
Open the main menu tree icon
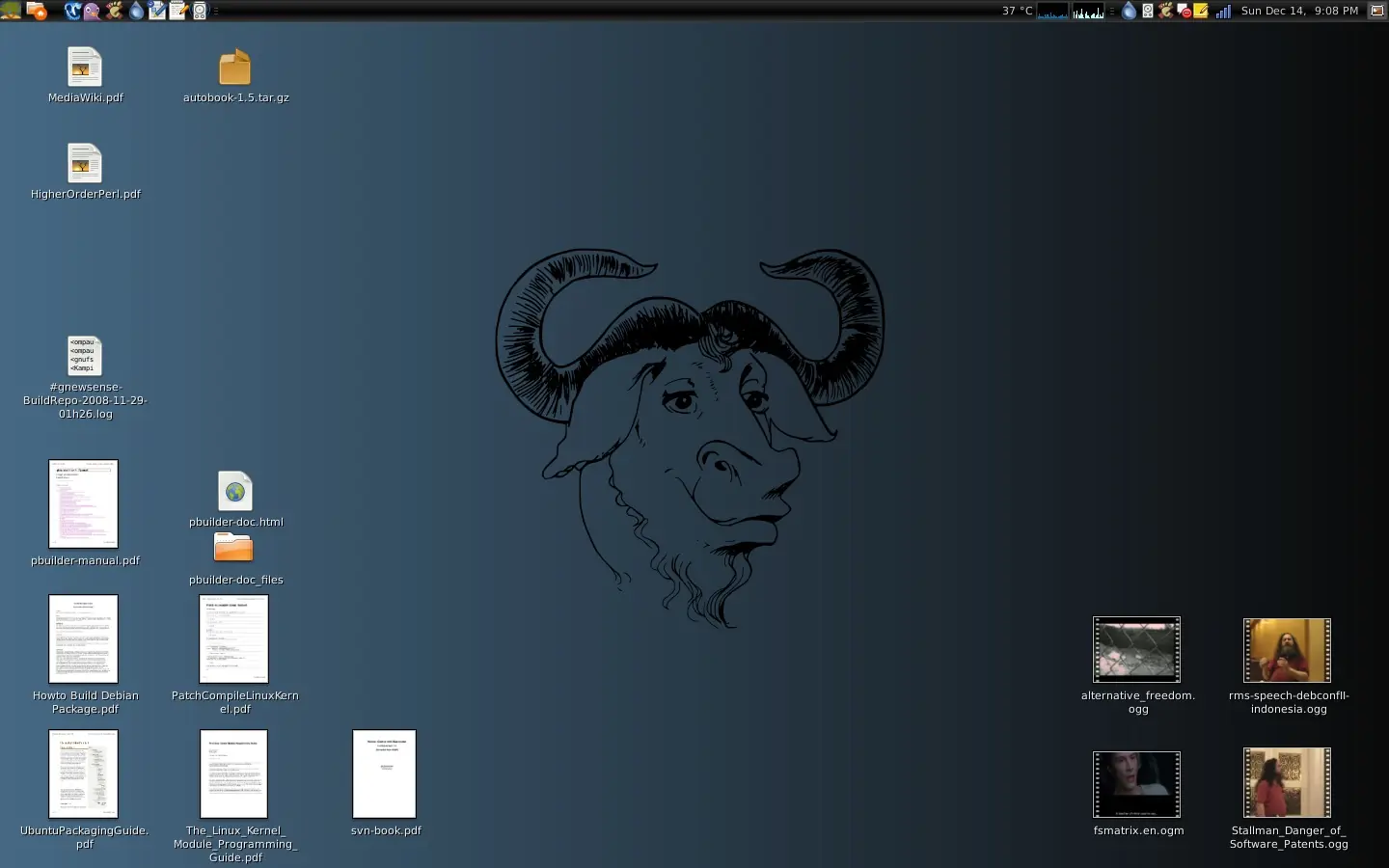(11, 11)
